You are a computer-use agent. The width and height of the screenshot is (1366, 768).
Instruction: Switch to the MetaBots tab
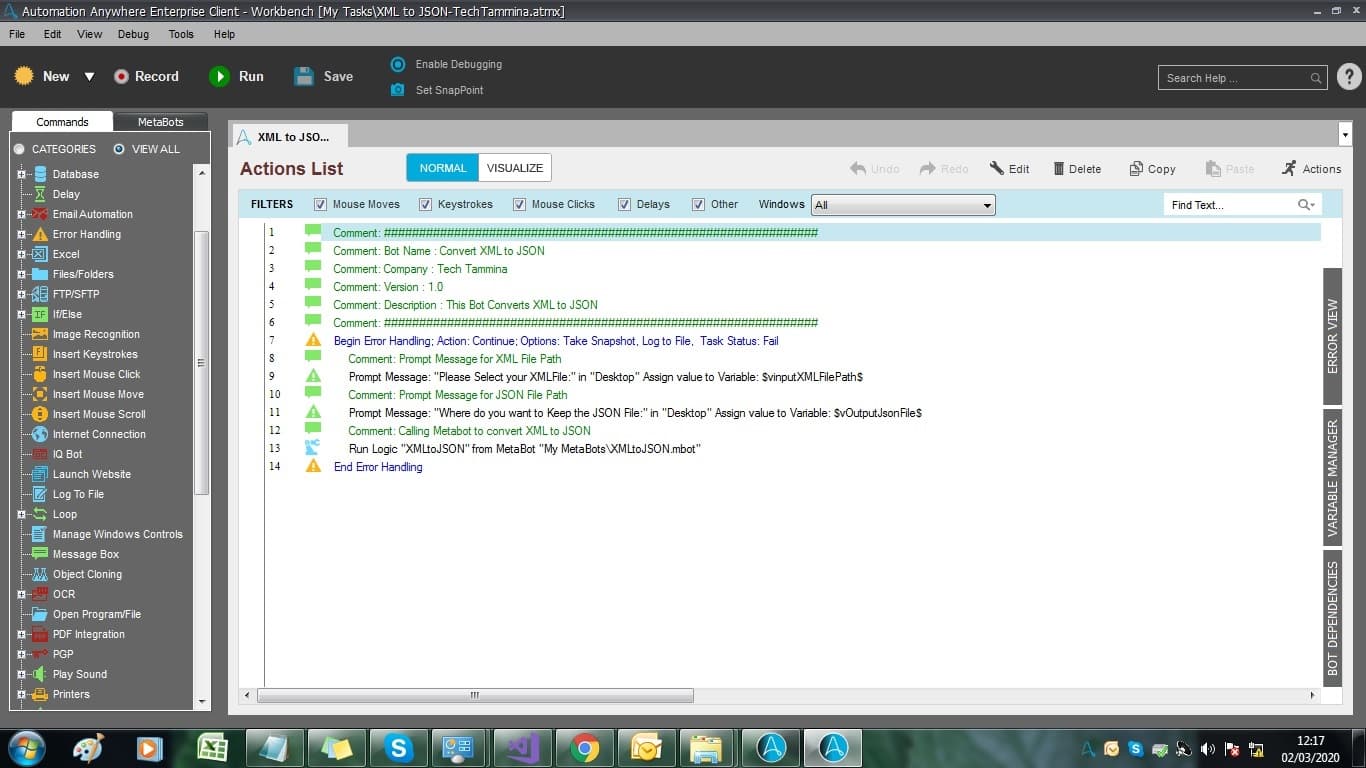tap(161, 122)
